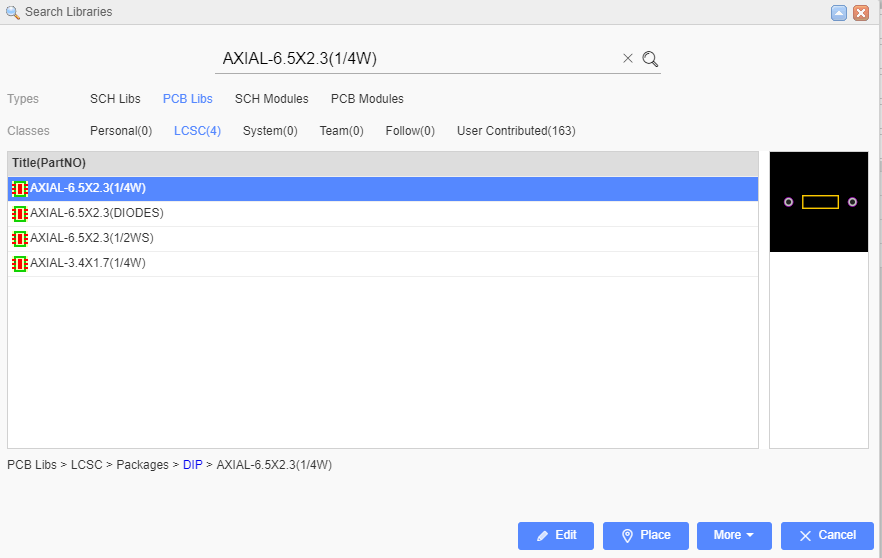Image resolution: width=882 pixels, height=558 pixels.
Task: Click into the search input field
Action: (417, 59)
